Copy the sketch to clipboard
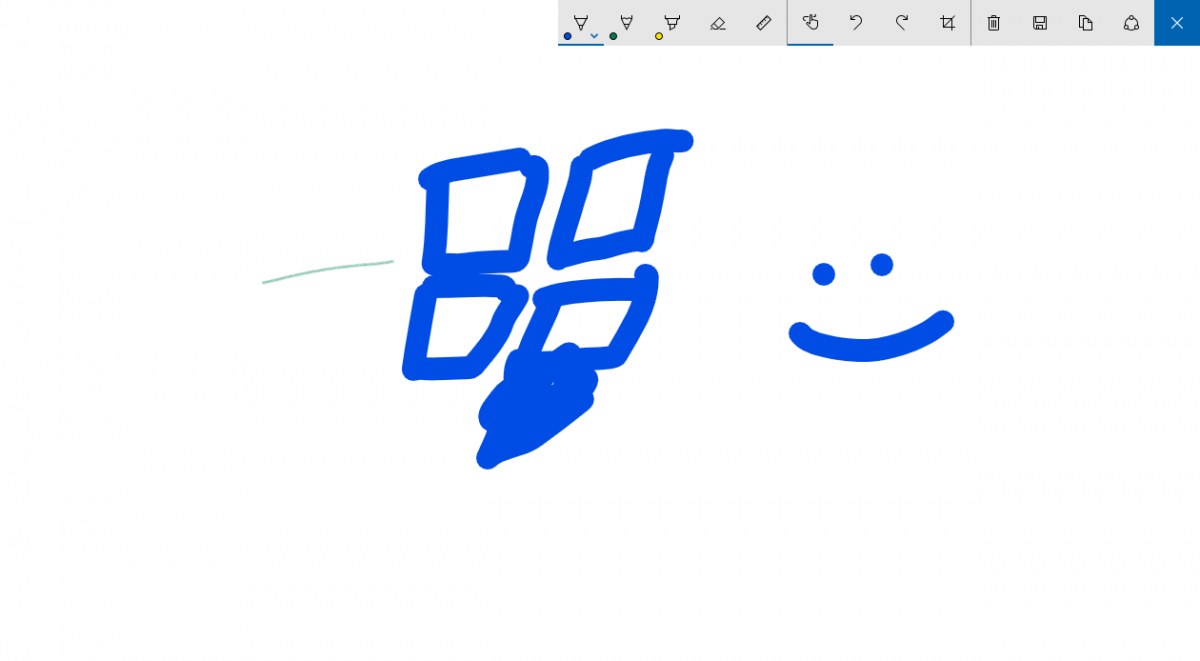The height and width of the screenshot is (661, 1200). tap(1085, 22)
